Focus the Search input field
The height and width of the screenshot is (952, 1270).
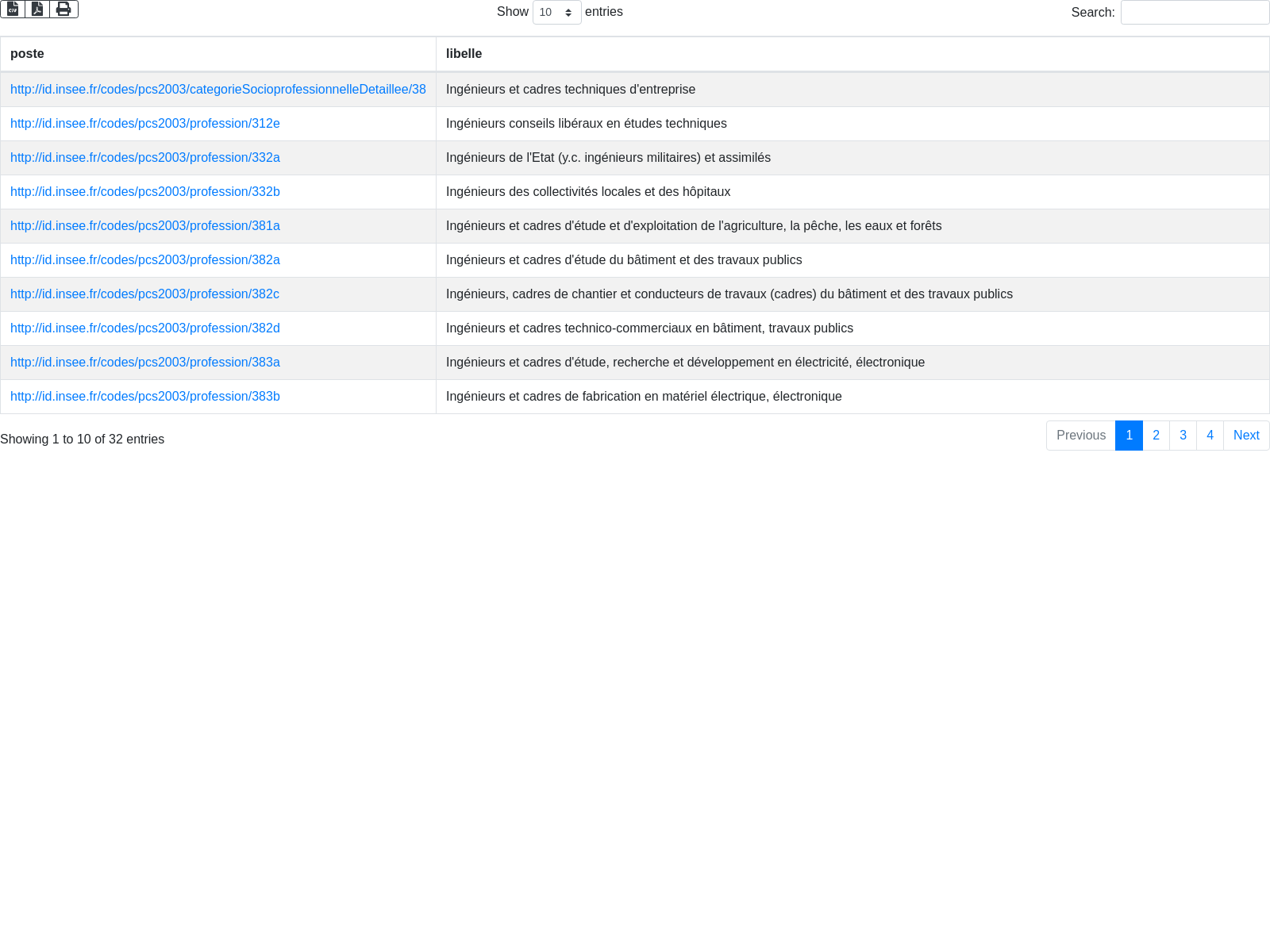coord(1195,13)
